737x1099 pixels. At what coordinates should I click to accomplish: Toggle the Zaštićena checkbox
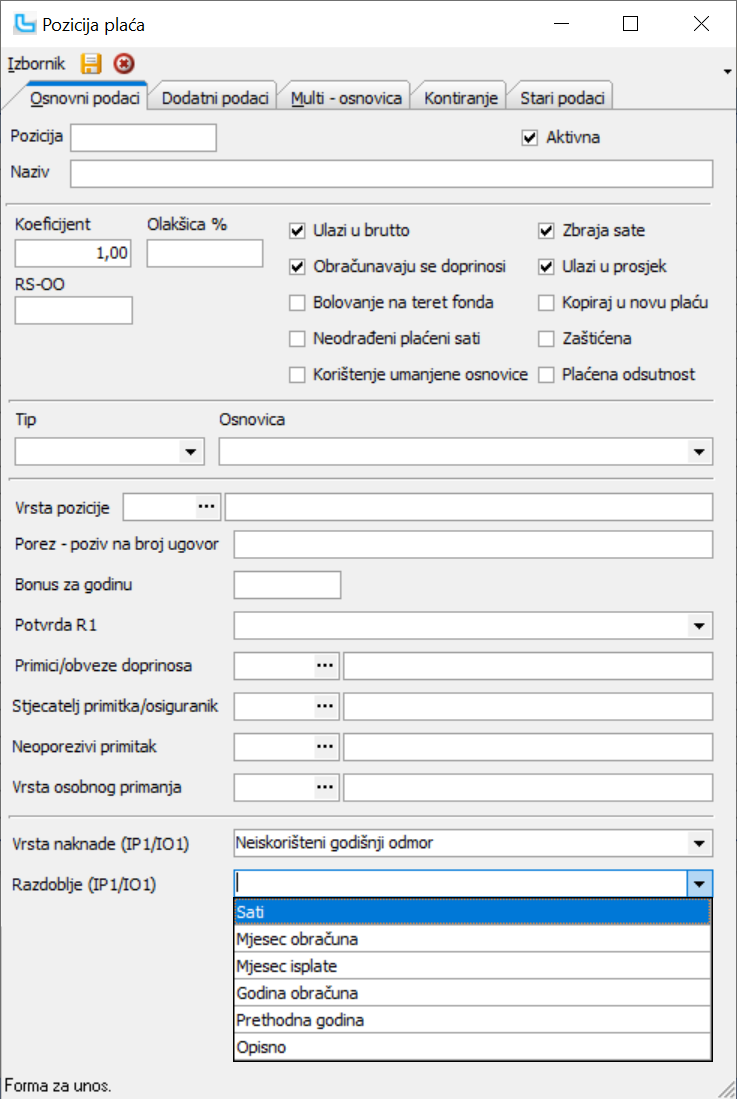pos(546,339)
